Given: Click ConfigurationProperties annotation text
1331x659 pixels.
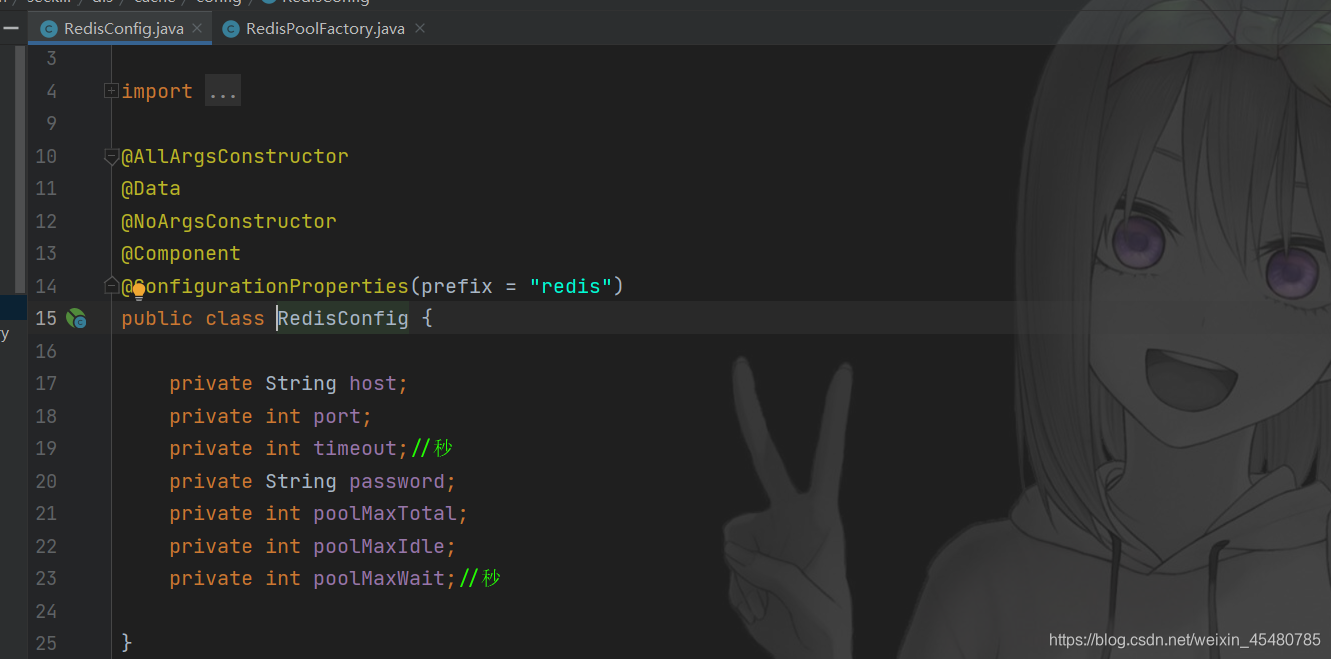Looking at the screenshot, I should point(265,286).
